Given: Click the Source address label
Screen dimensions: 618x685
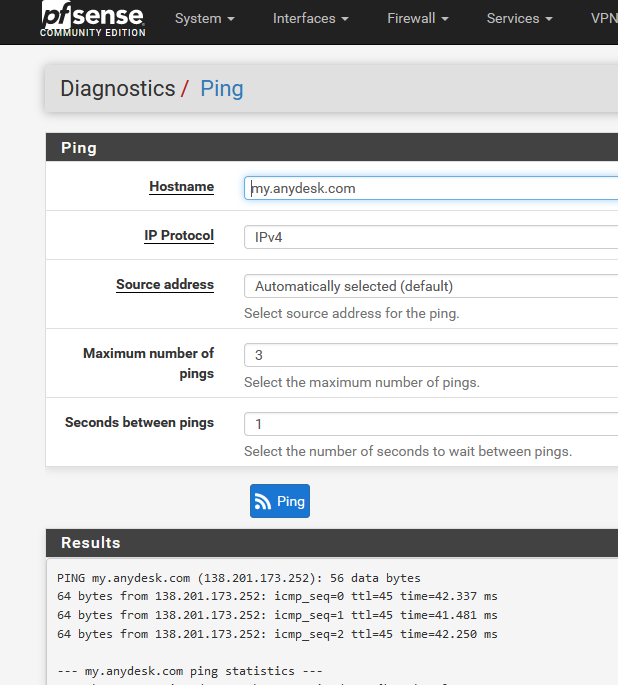Looking at the screenshot, I should coord(165,284).
